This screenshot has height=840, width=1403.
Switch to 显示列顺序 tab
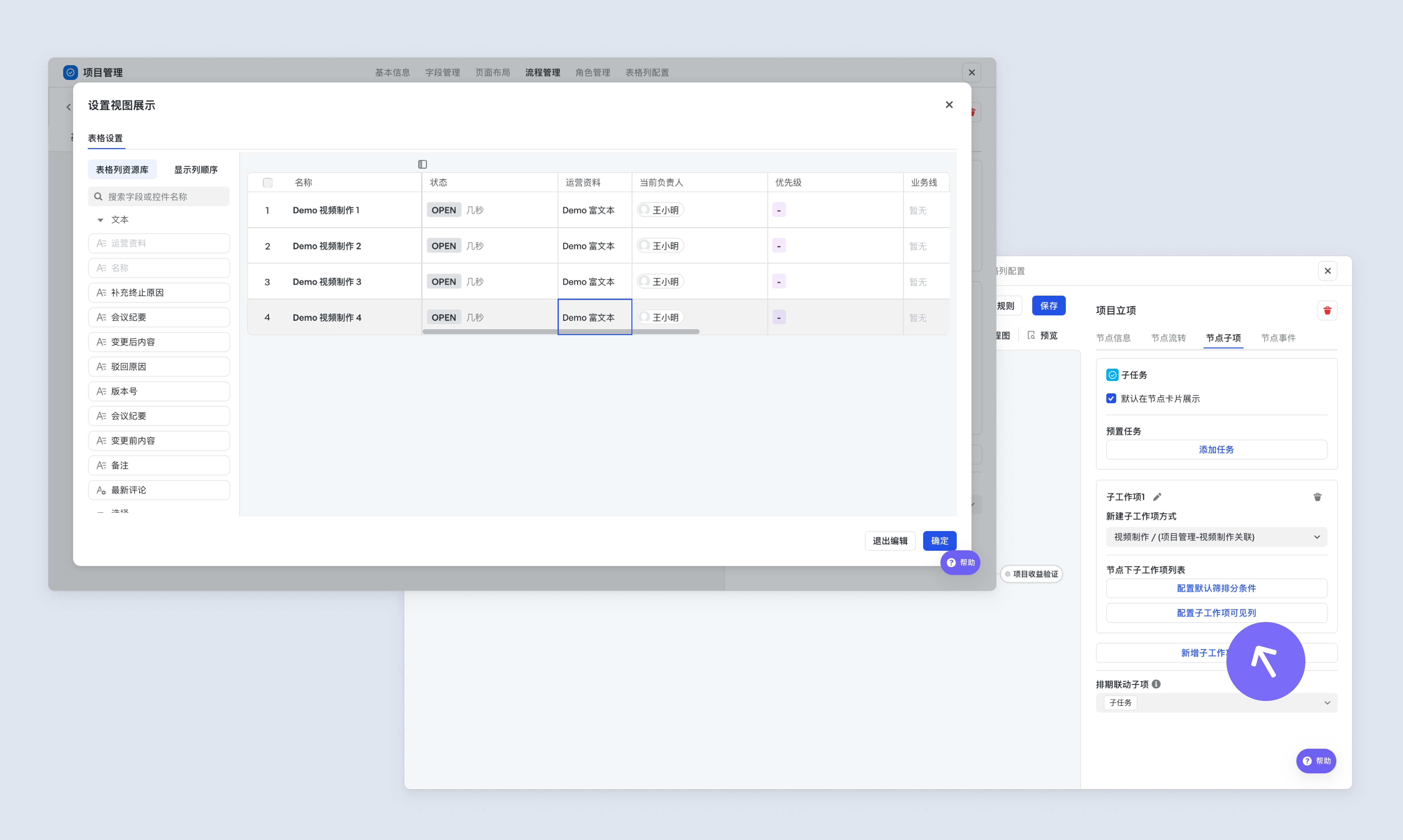pyautogui.click(x=196, y=169)
